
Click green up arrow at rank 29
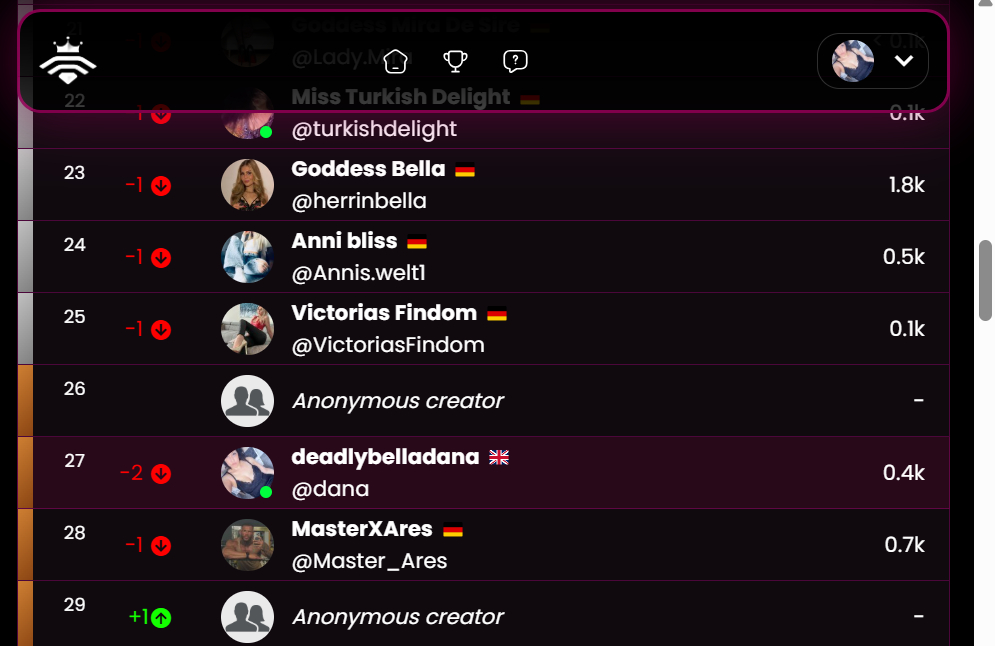(x=161, y=617)
